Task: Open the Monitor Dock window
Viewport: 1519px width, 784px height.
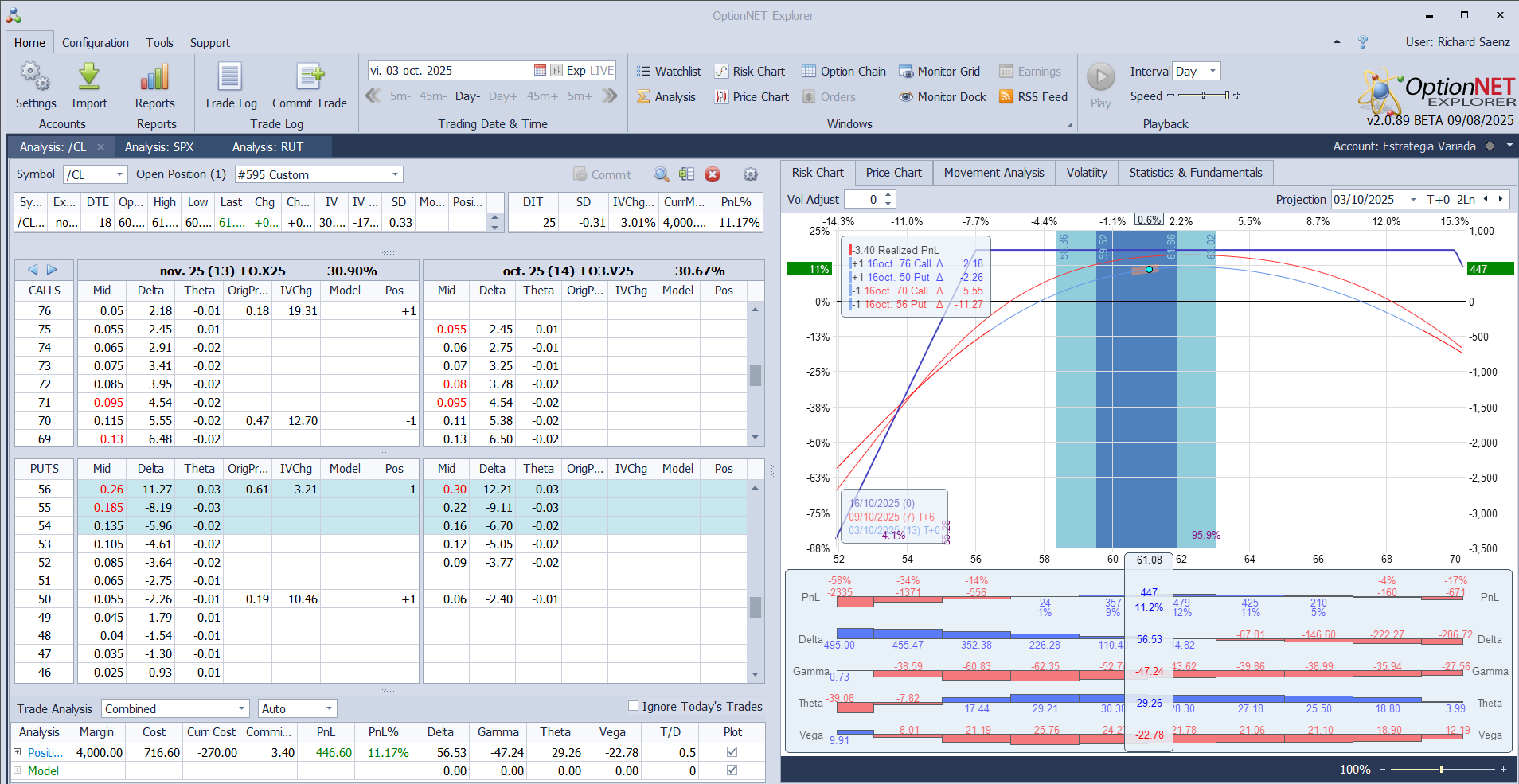Action: [943, 96]
